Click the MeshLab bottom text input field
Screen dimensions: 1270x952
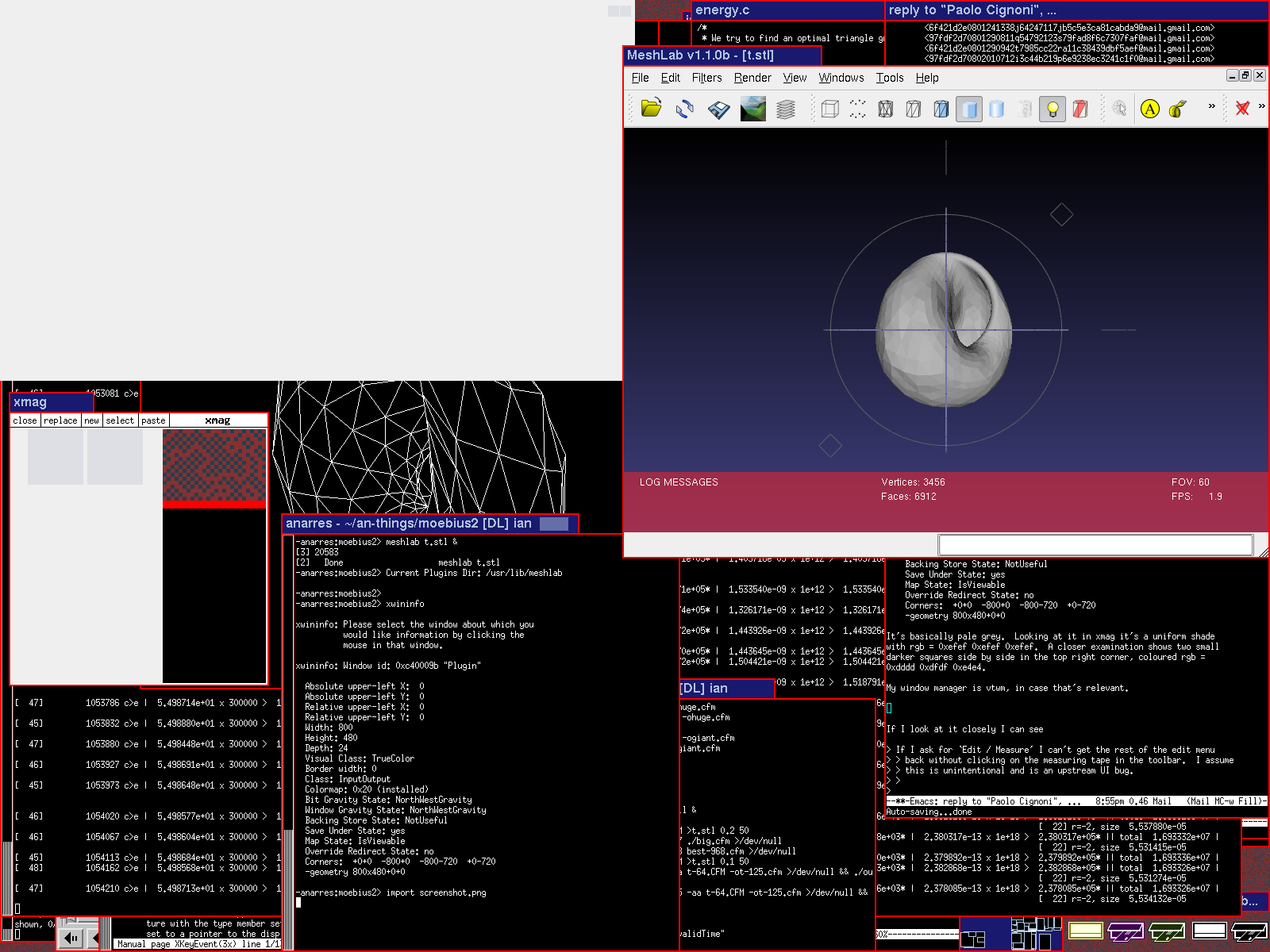click(x=1095, y=545)
